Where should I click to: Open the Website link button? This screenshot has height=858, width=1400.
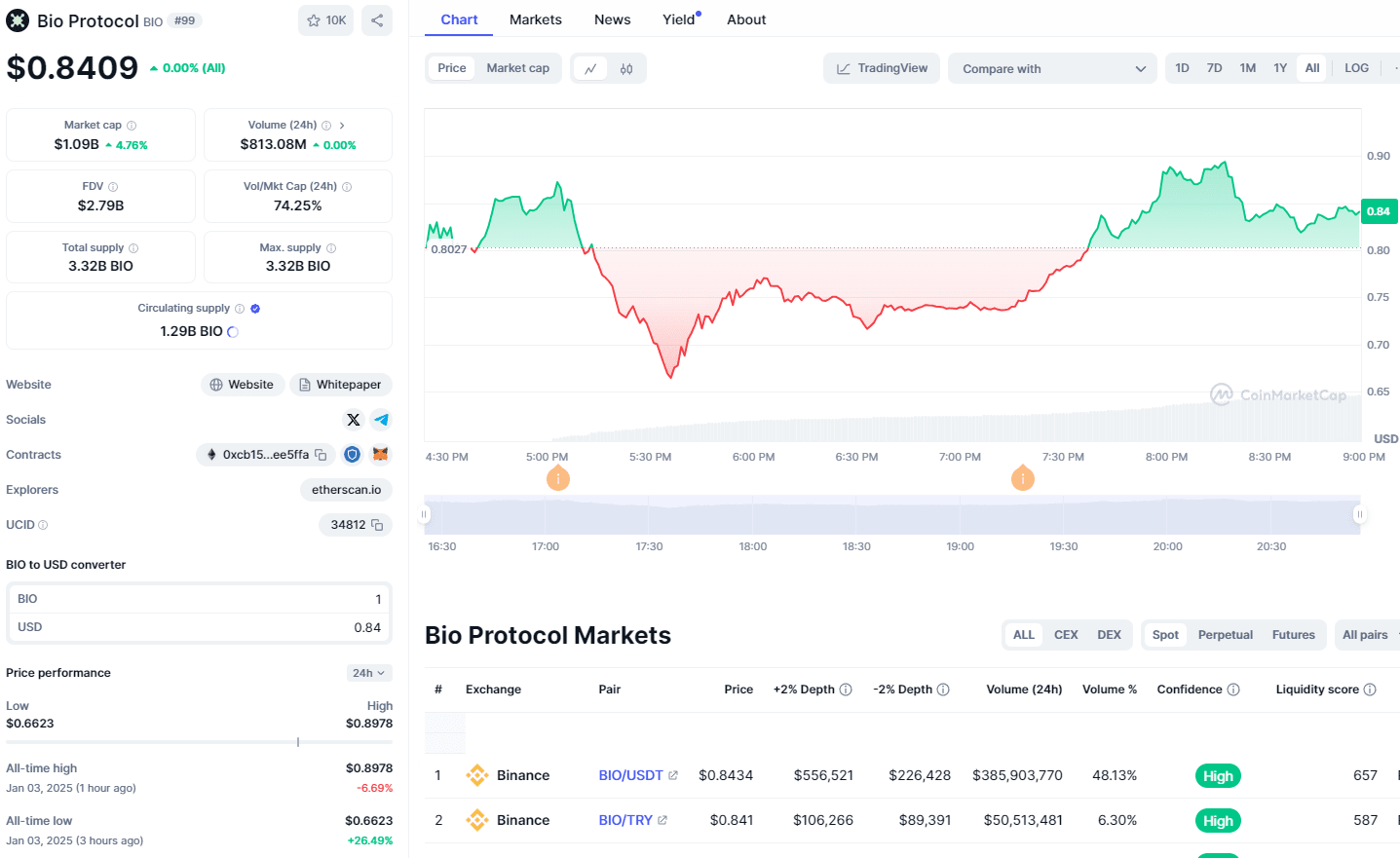point(243,385)
